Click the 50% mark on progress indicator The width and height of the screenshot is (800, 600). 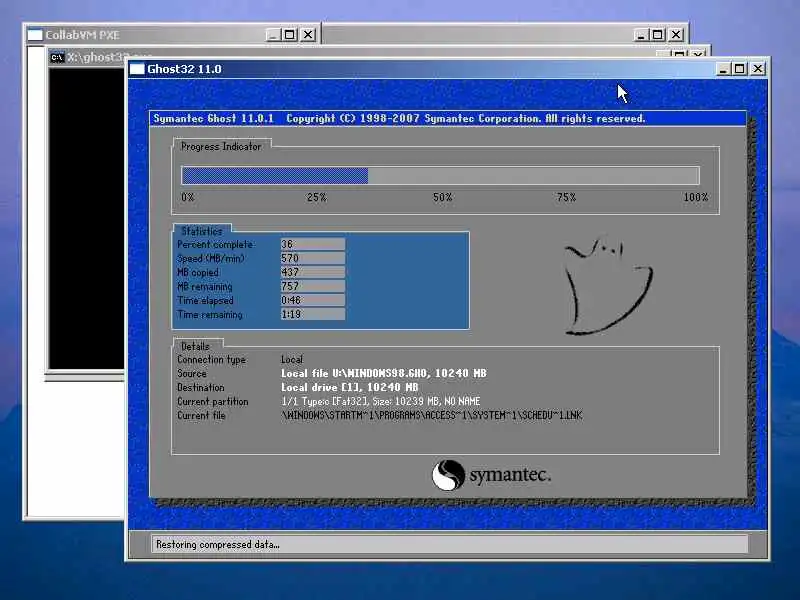click(x=442, y=197)
